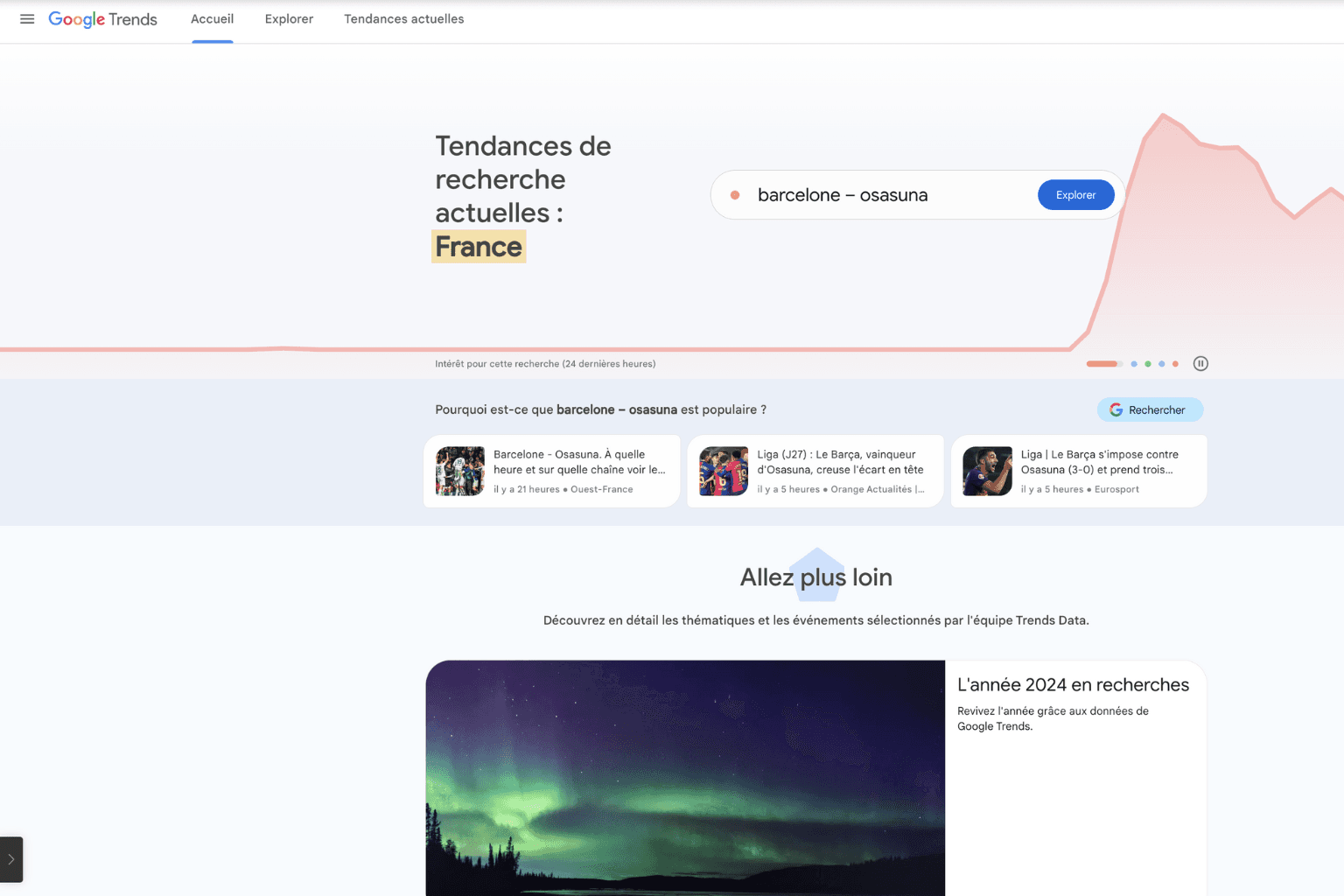Switch to the Accueil tab
This screenshot has height=896, width=1344.
pos(213,19)
